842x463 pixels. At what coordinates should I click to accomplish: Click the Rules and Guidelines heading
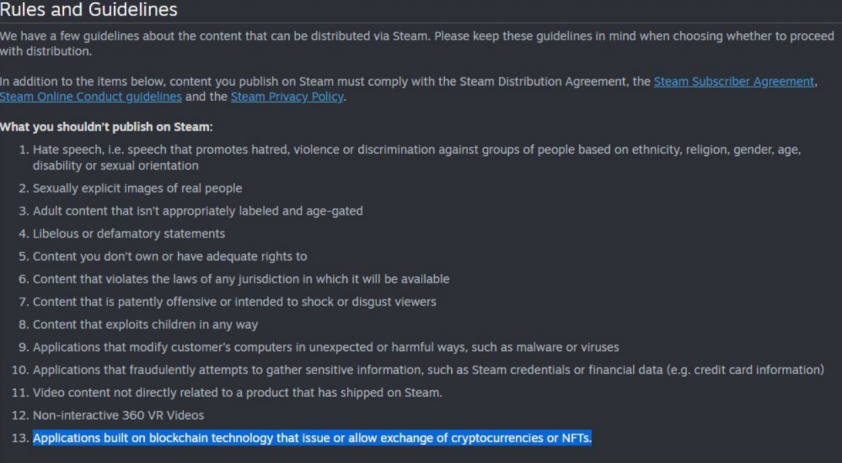coord(89,10)
